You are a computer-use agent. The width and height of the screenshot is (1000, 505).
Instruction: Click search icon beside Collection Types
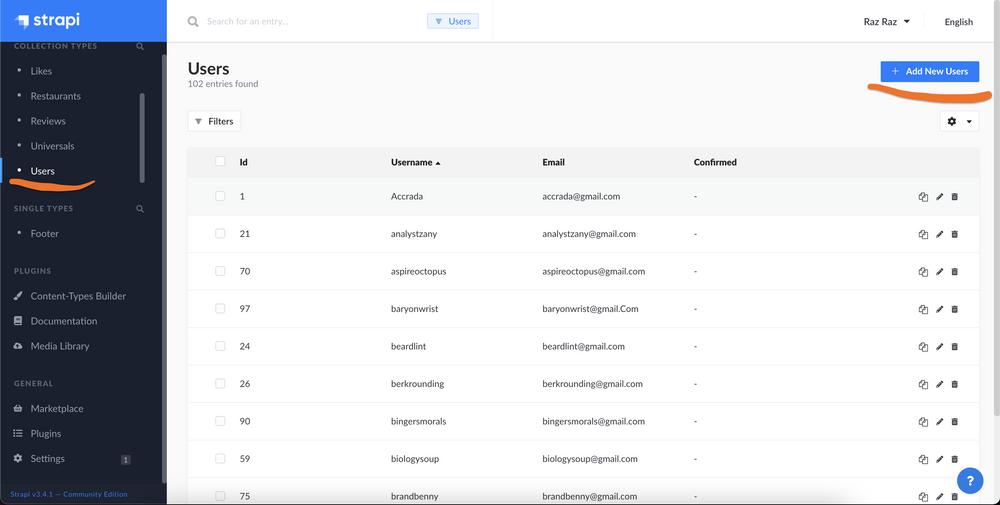(x=140, y=46)
